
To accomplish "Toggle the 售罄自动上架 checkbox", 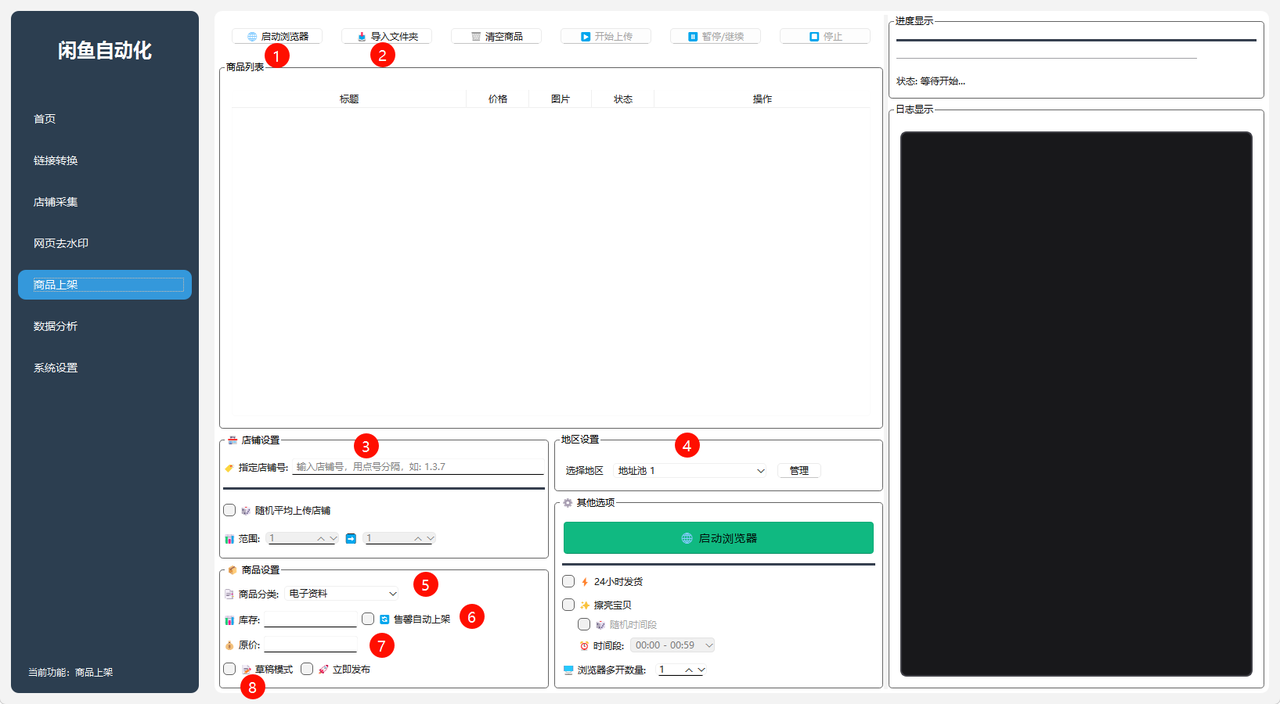I will [368, 619].
